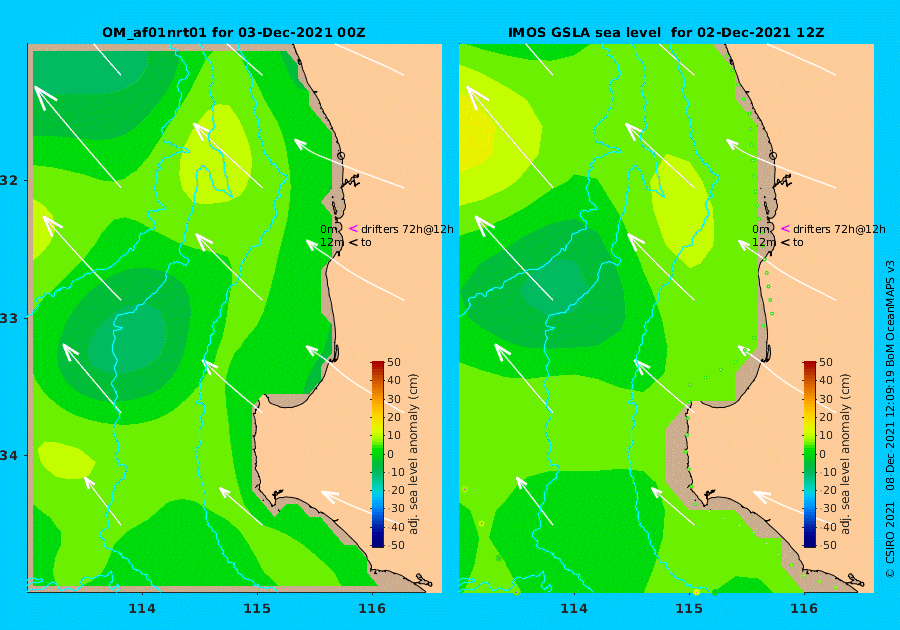Image resolution: width=900 pixels, height=630 pixels.
Task: Click the '12m' depth label in right map
Action: pyautogui.click(x=764, y=243)
